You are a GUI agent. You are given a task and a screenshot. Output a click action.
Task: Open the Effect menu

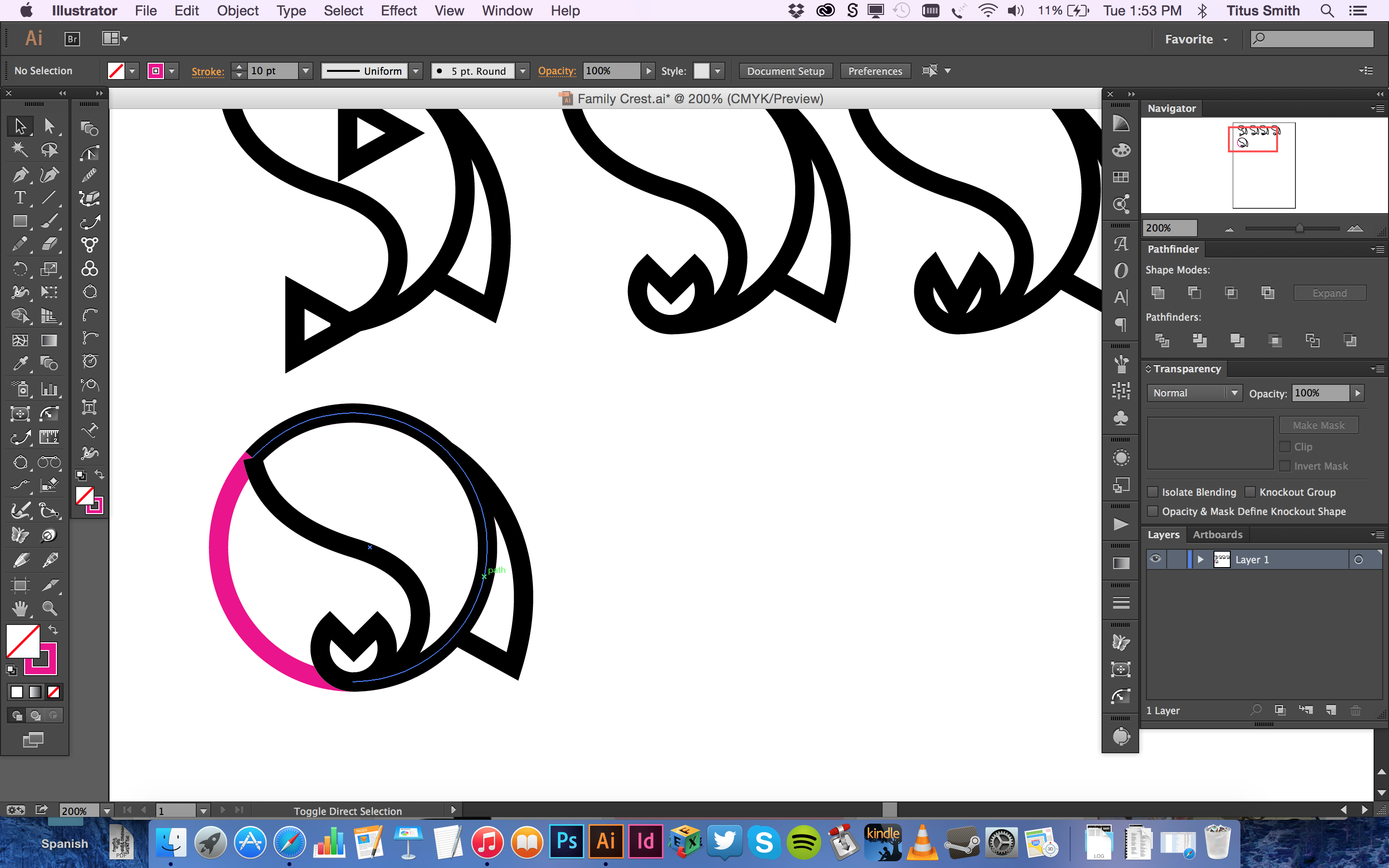click(x=398, y=11)
